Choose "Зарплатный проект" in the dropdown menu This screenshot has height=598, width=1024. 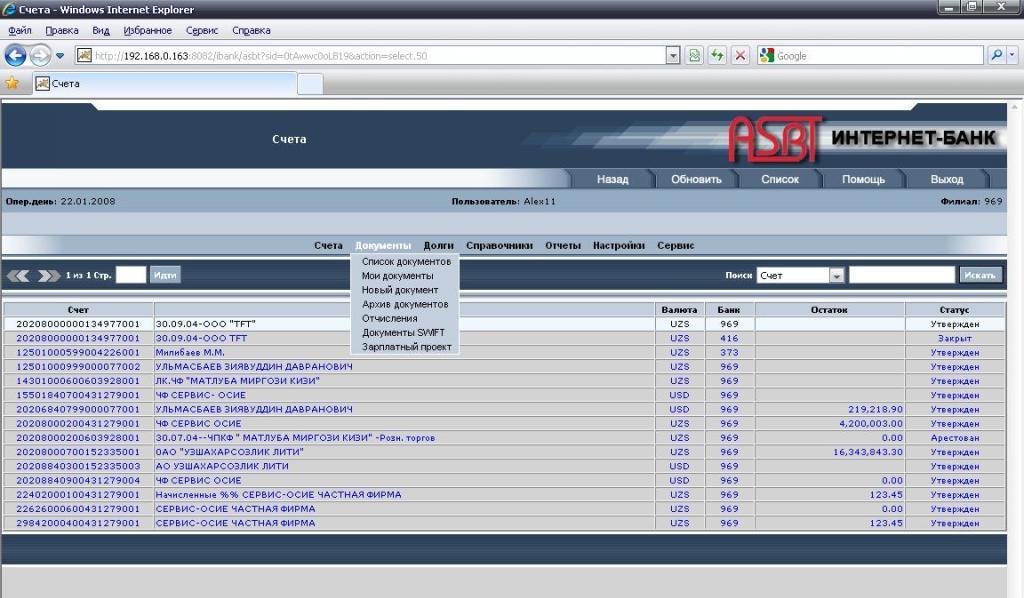click(x=407, y=347)
